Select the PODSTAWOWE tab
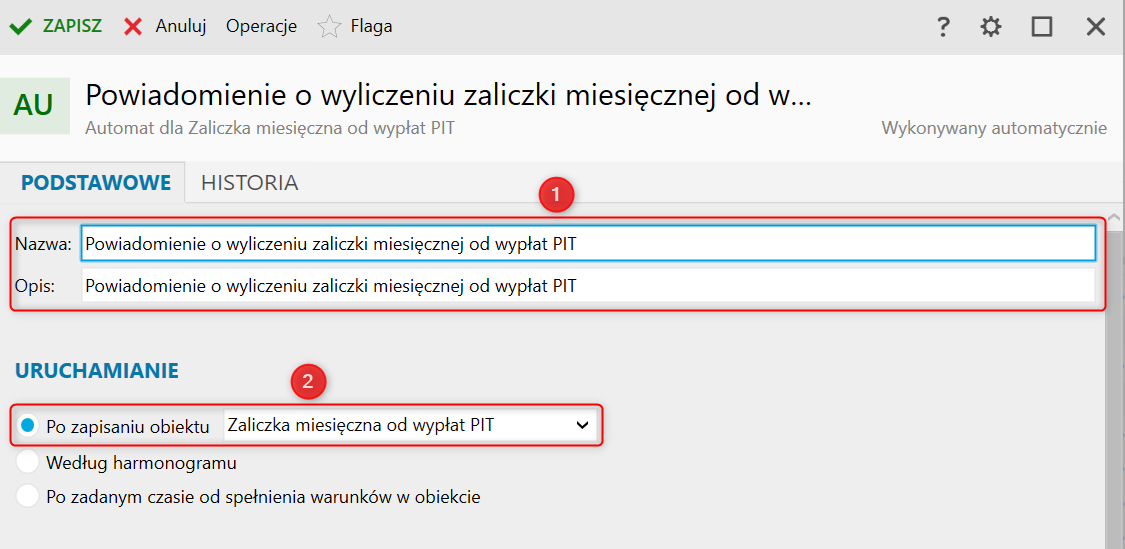 96,183
